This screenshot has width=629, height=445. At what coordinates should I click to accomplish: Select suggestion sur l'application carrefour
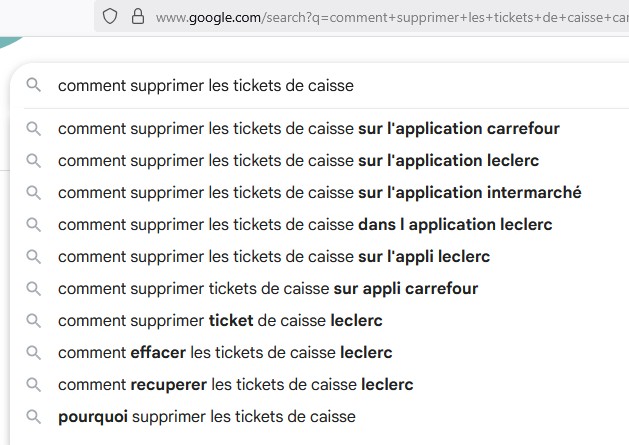click(x=309, y=129)
